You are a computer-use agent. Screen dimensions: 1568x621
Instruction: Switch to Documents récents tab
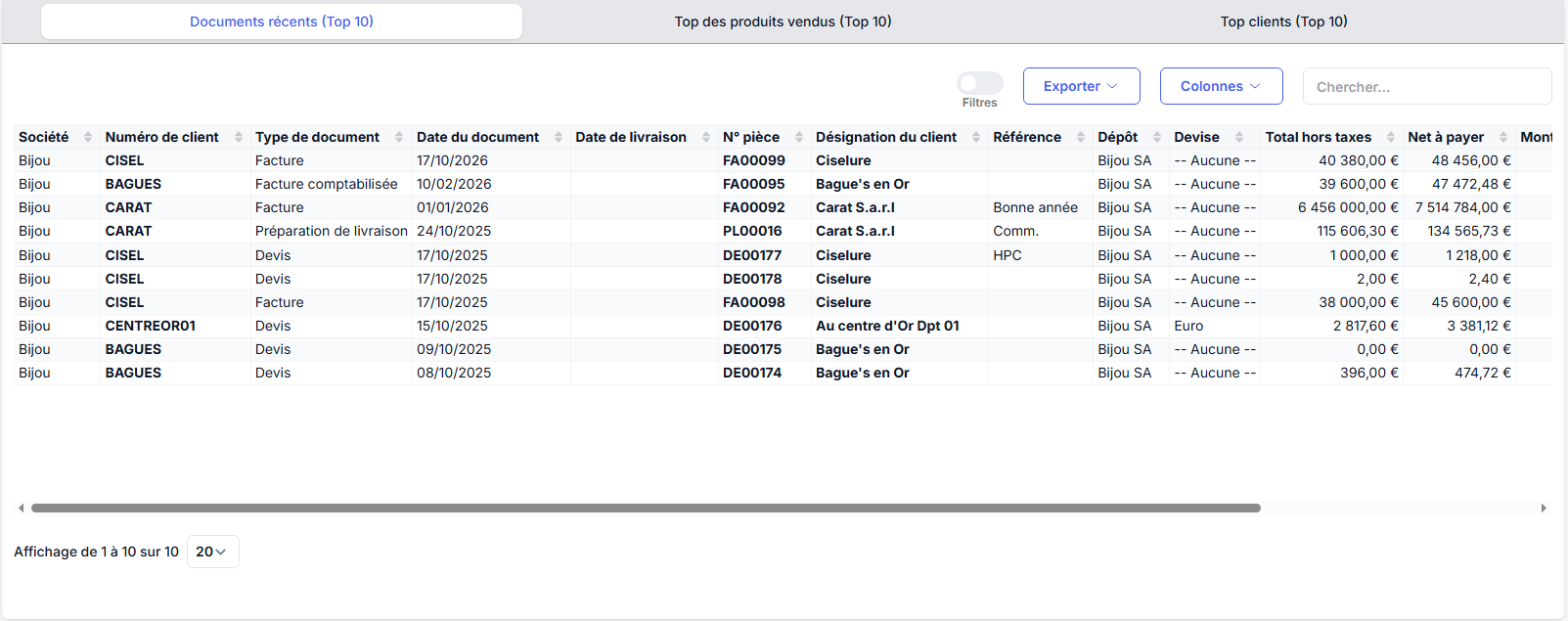pos(282,22)
